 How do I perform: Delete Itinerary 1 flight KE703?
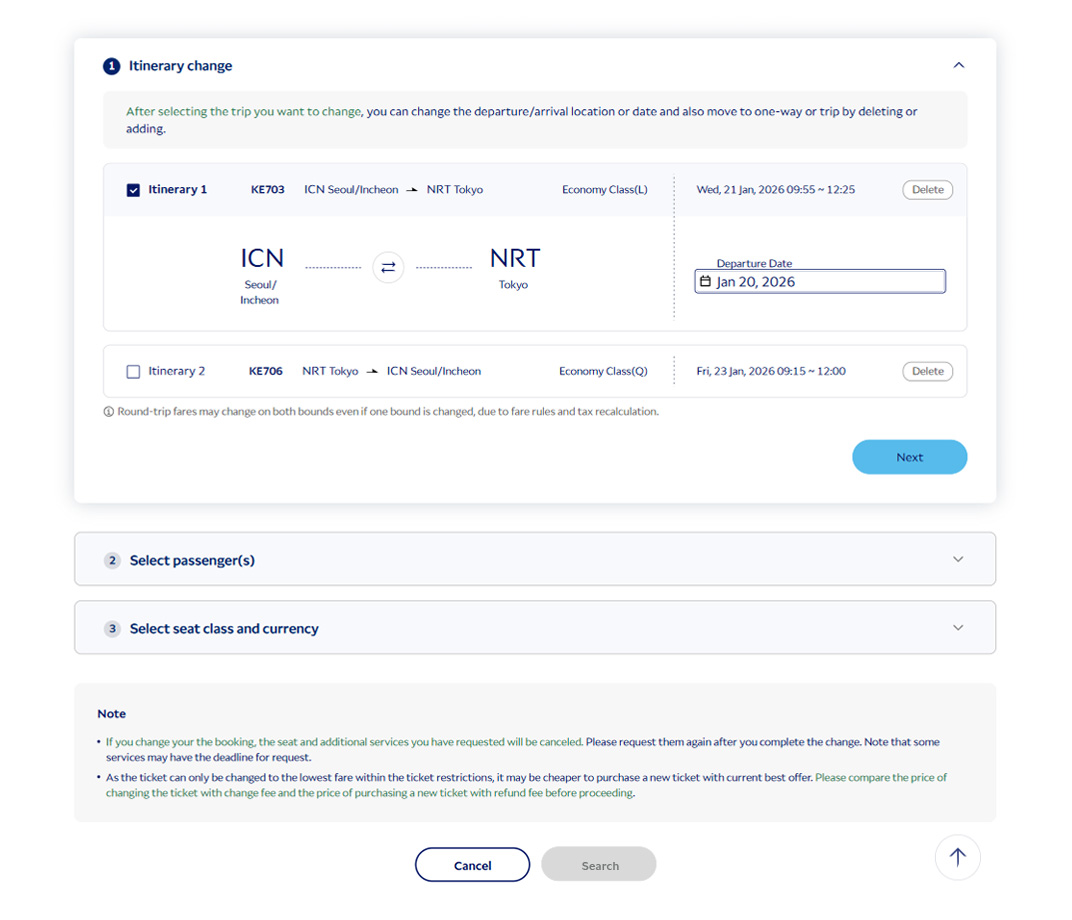[x=927, y=190]
